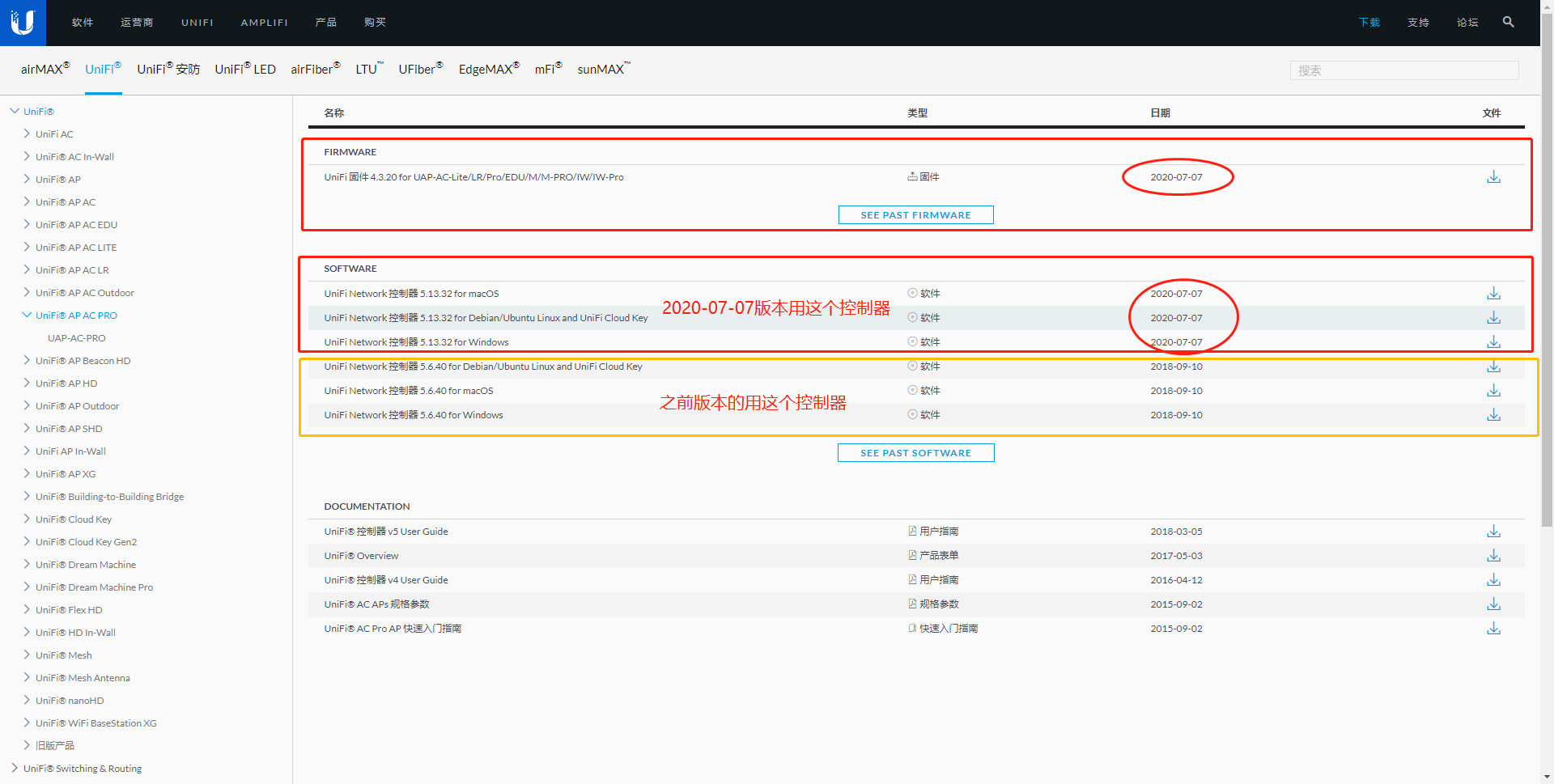Screen dimensions: 1554x784
Task: Download UniFi AC Pro AP 快速入门指南
Action: [x=1492, y=628]
